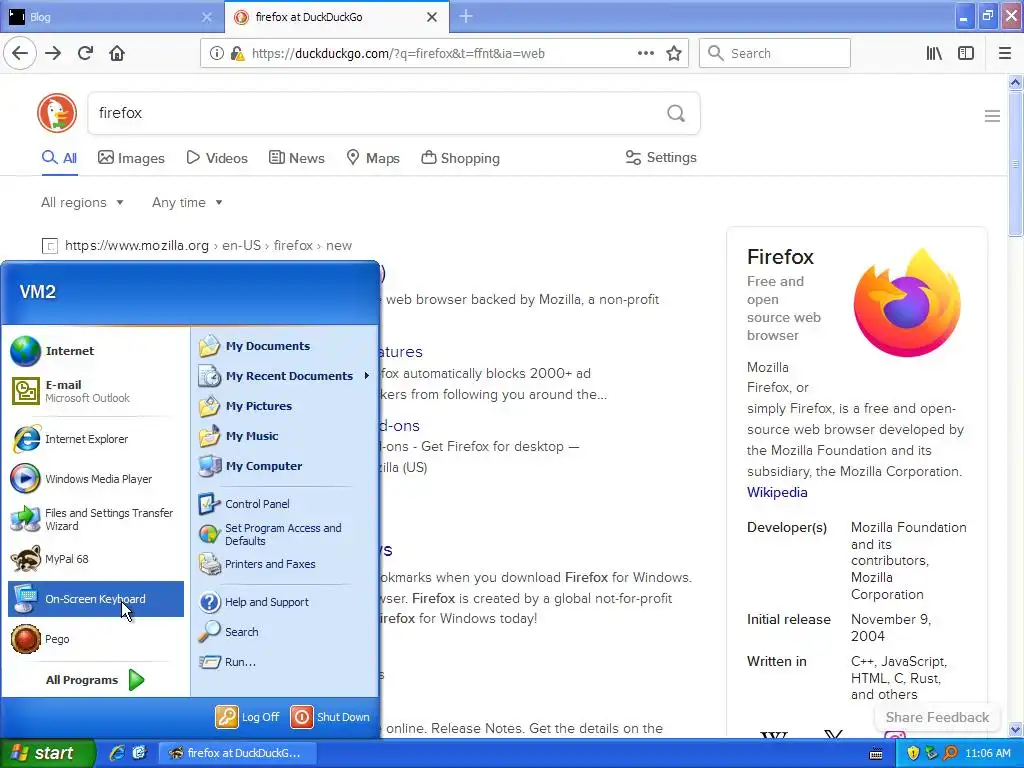Open DuckDuckGo Settings
The image size is (1024, 768).
click(661, 157)
